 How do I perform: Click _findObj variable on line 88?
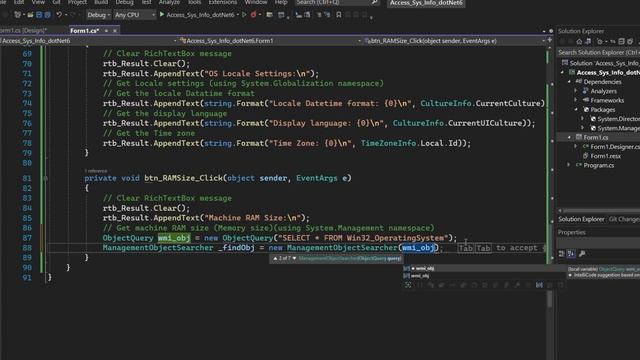236,248
